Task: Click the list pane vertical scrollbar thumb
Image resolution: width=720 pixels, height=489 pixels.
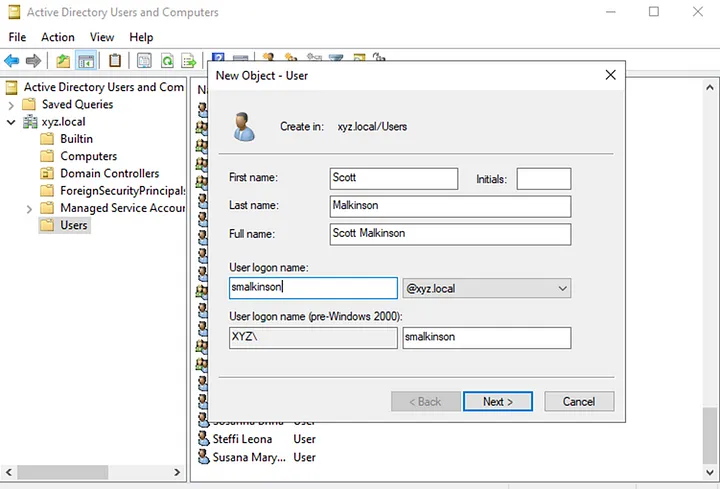Action: click(709, 435)
